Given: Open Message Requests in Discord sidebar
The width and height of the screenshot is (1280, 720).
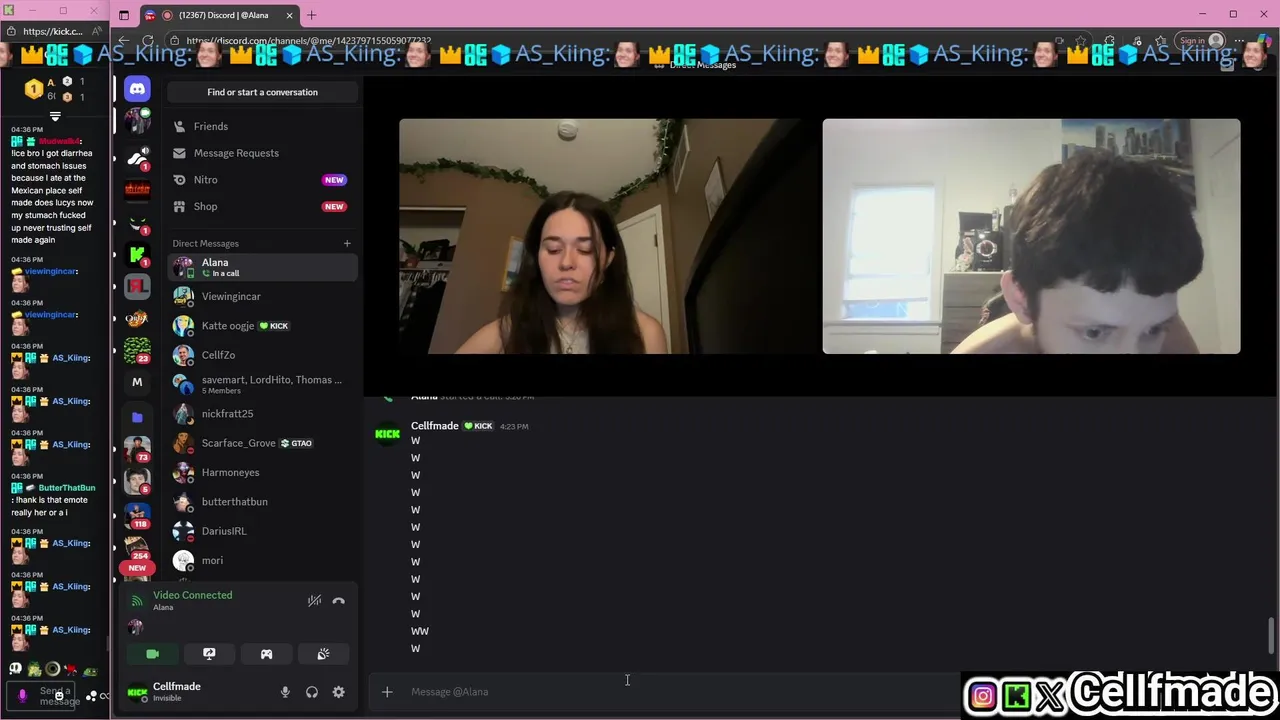Looking at the screenshot, I should tap(262, 153).
